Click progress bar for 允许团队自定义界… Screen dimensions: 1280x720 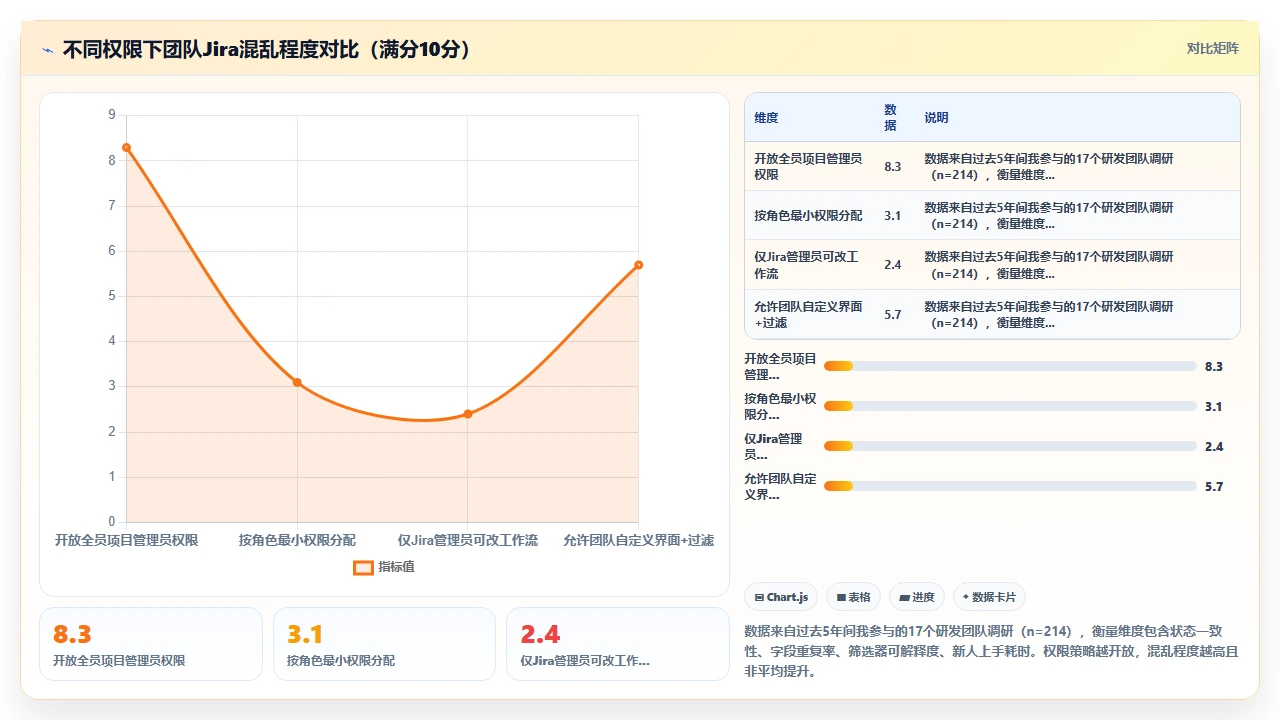point(1010,486)
